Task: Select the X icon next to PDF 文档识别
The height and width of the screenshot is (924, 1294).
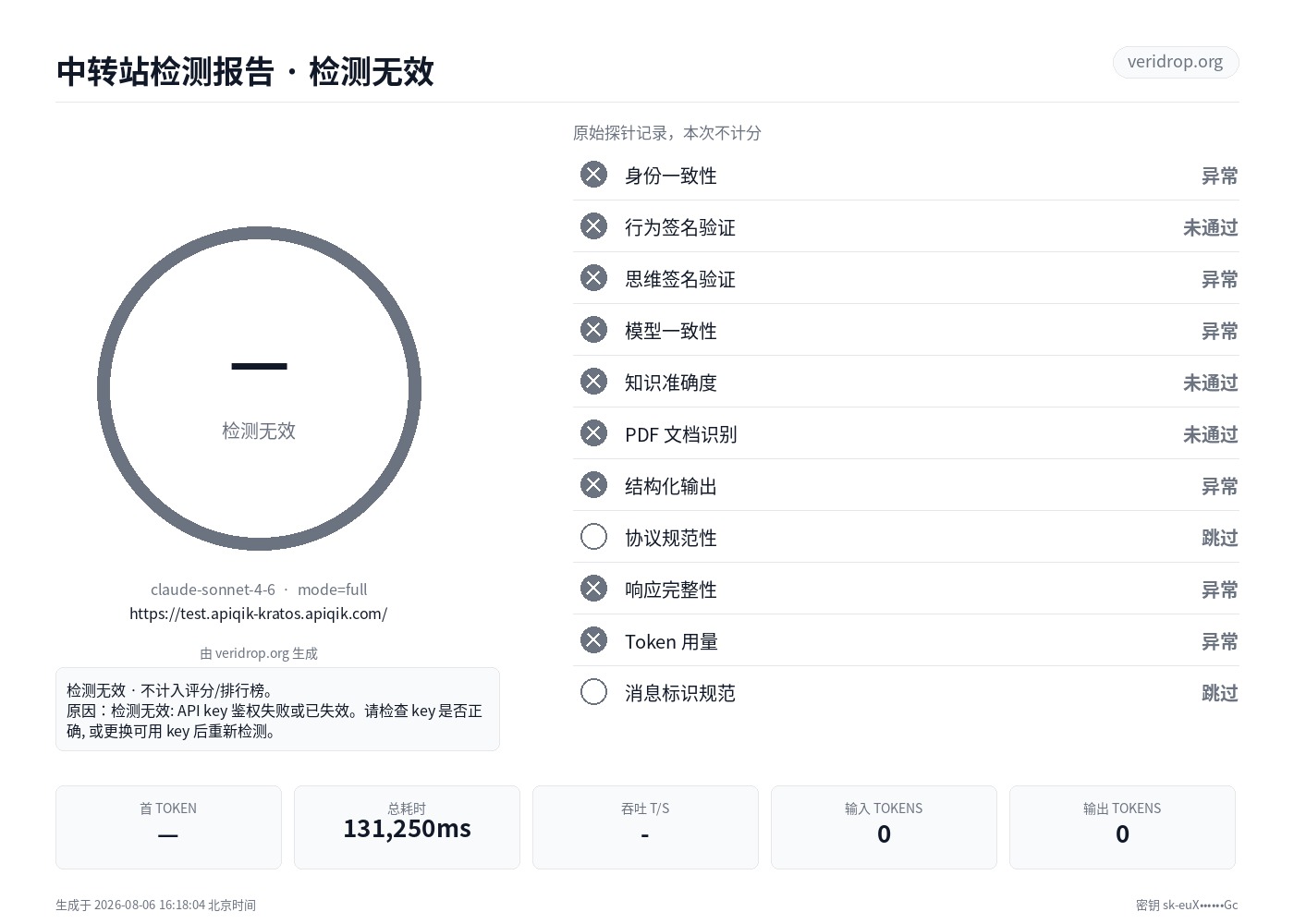Action: (593, 433)
